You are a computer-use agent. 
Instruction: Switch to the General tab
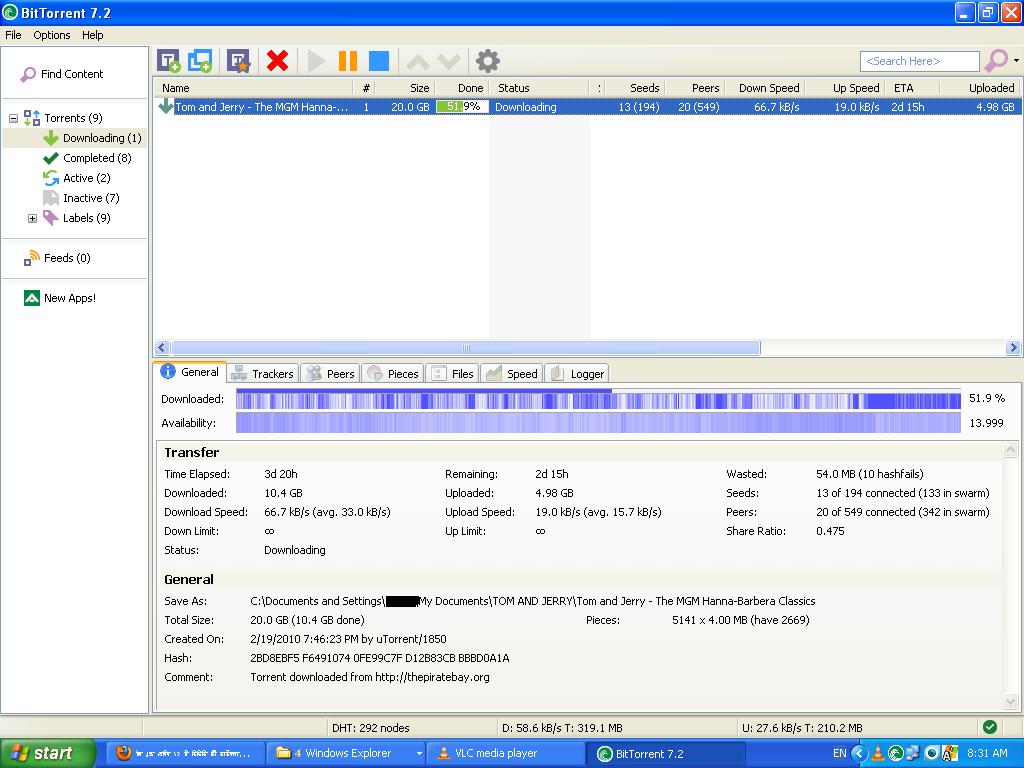pyautogui.click(x=190, y=372)
